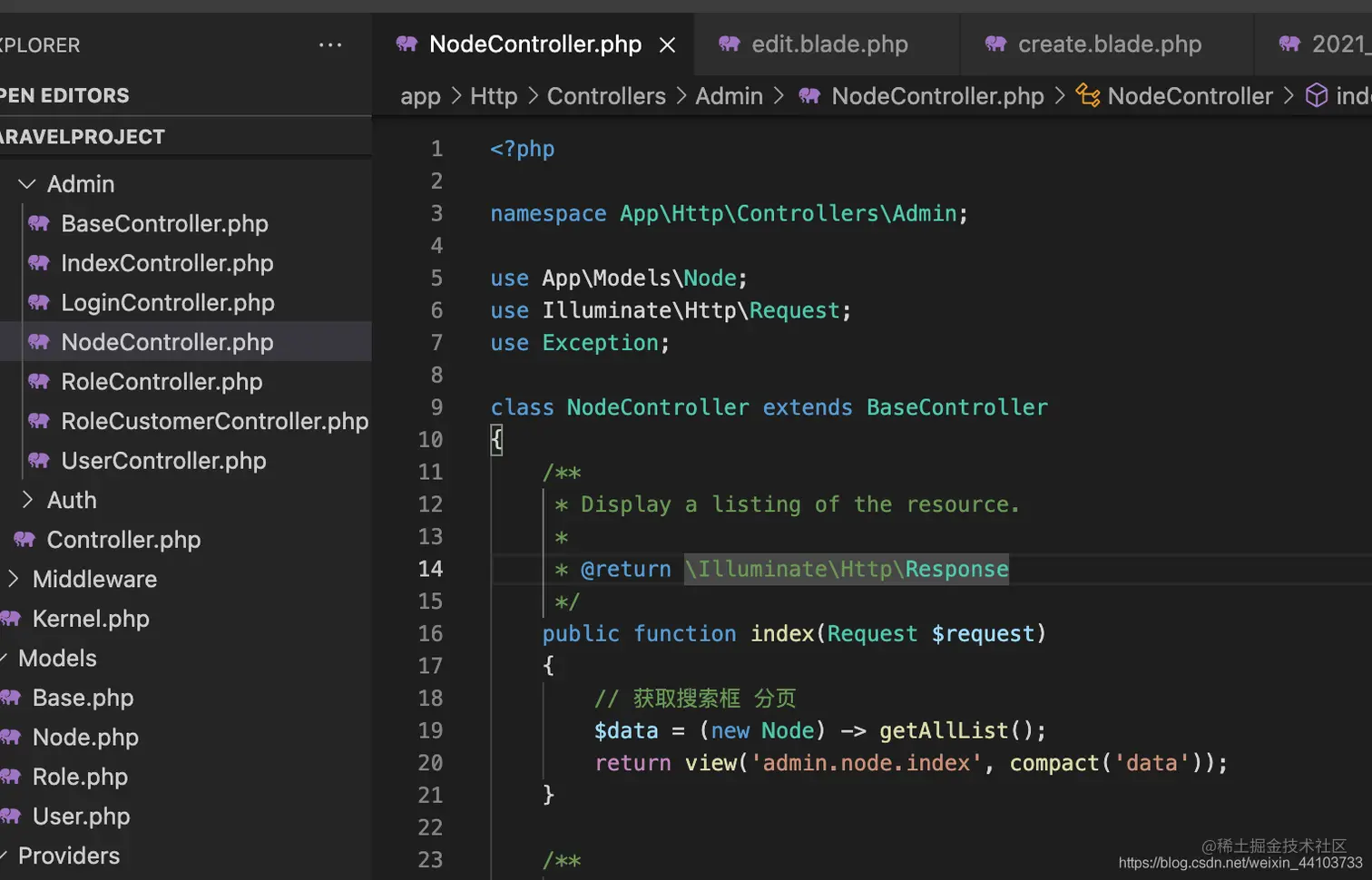Expand the Middleware folder
Viewport: 1372px width, 880px height.
13,579
